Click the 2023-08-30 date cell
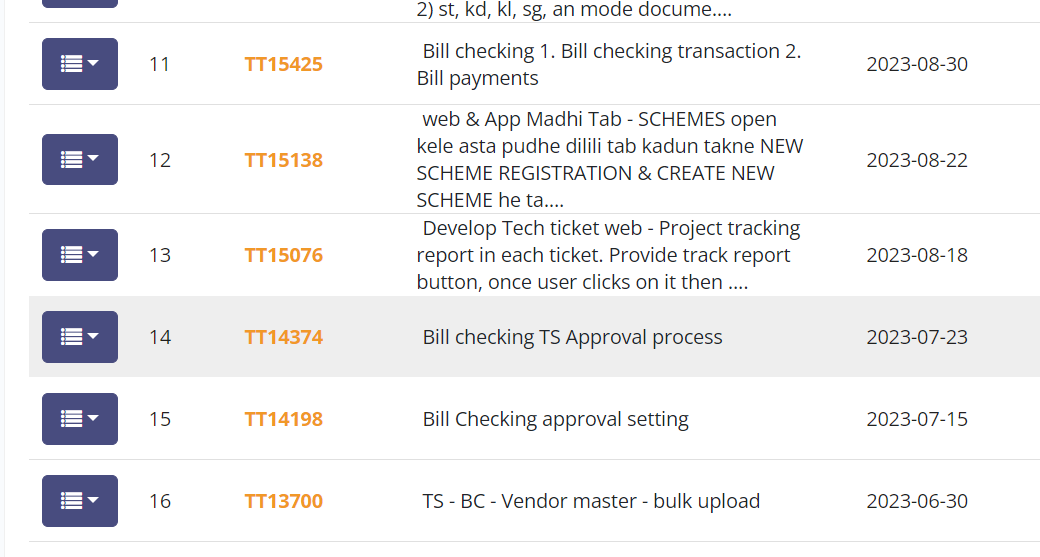 click(x=917, y=64)
